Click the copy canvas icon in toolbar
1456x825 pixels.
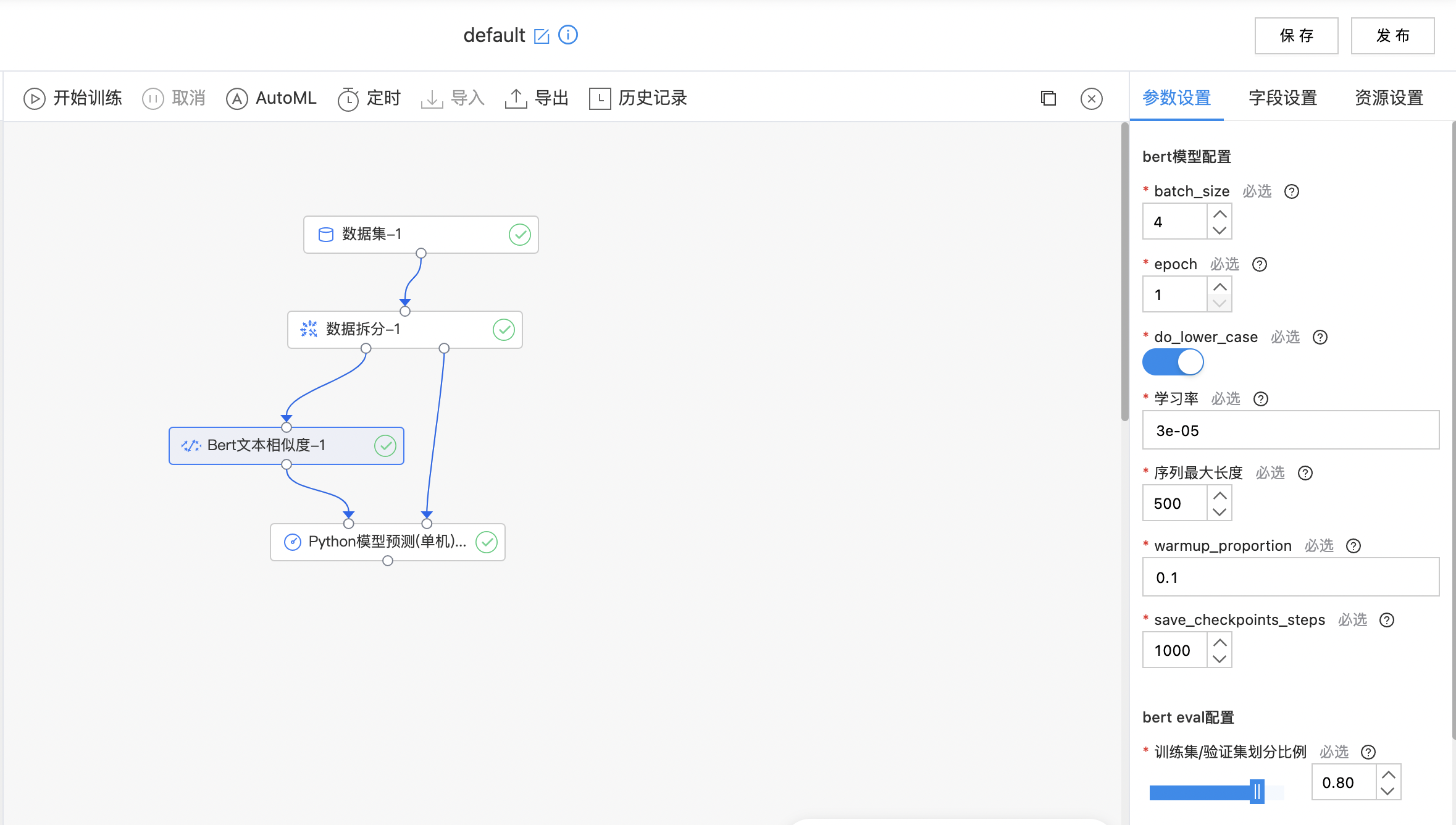click(1048, 98)
